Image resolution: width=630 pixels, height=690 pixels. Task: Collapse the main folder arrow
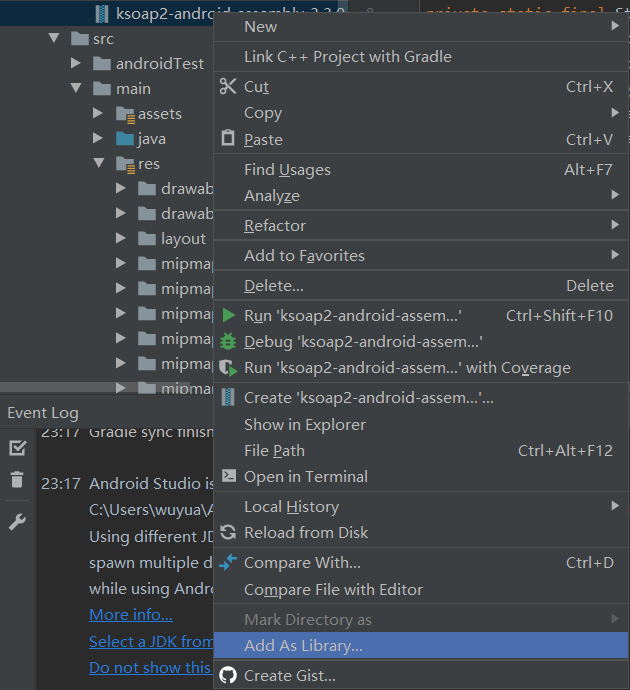pyautogui.click(x=76, y=88)
